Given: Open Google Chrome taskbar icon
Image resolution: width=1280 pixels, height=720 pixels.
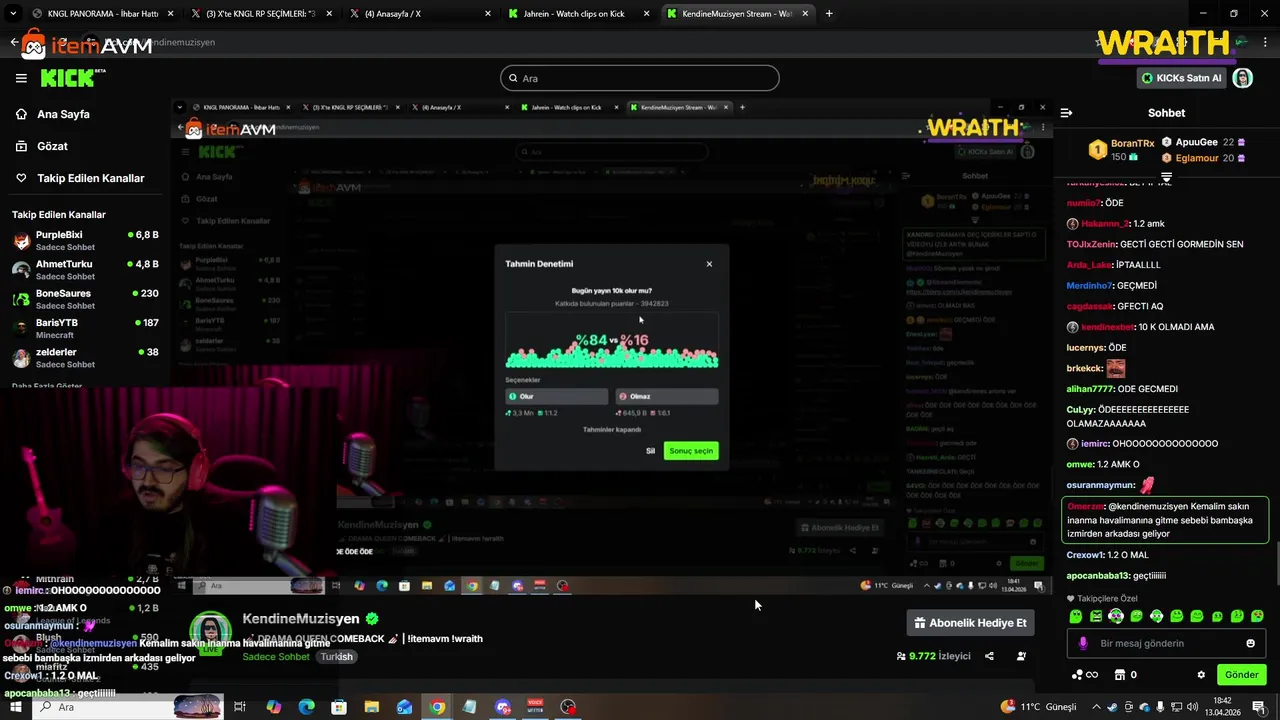Looking at the screenshot, I should coord(438,707).
